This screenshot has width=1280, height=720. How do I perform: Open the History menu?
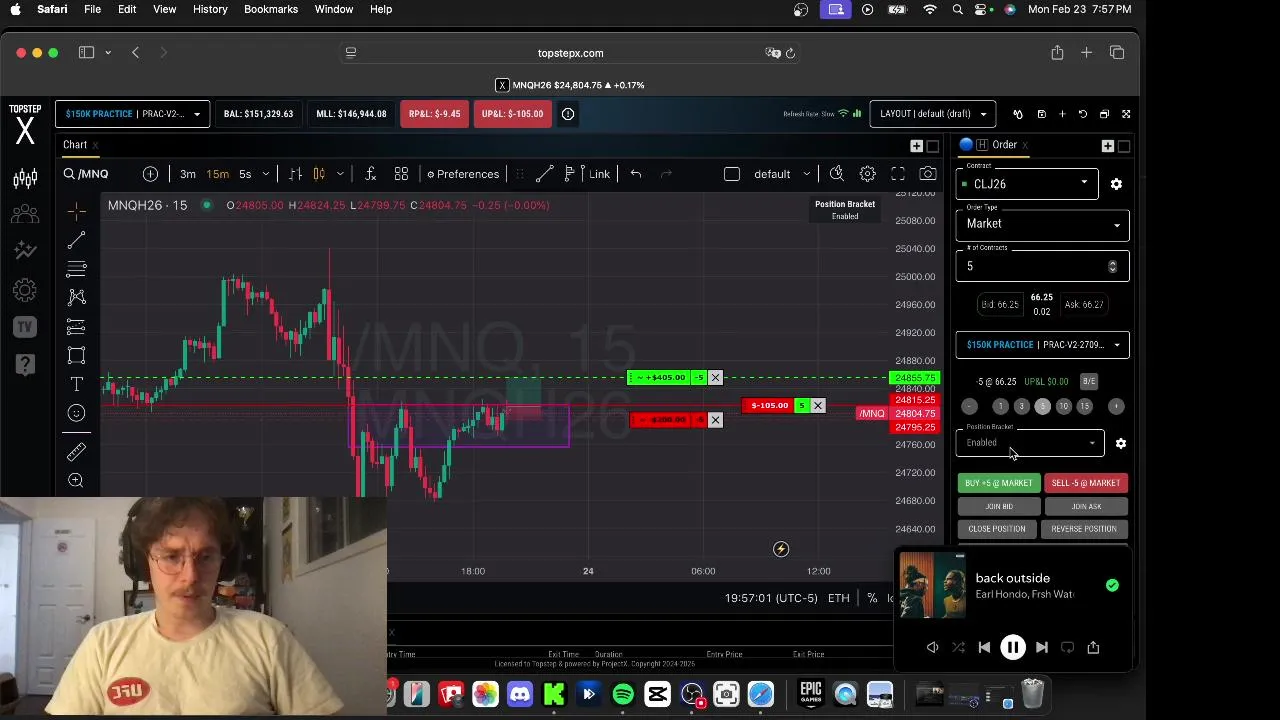(x=210, y=9)
